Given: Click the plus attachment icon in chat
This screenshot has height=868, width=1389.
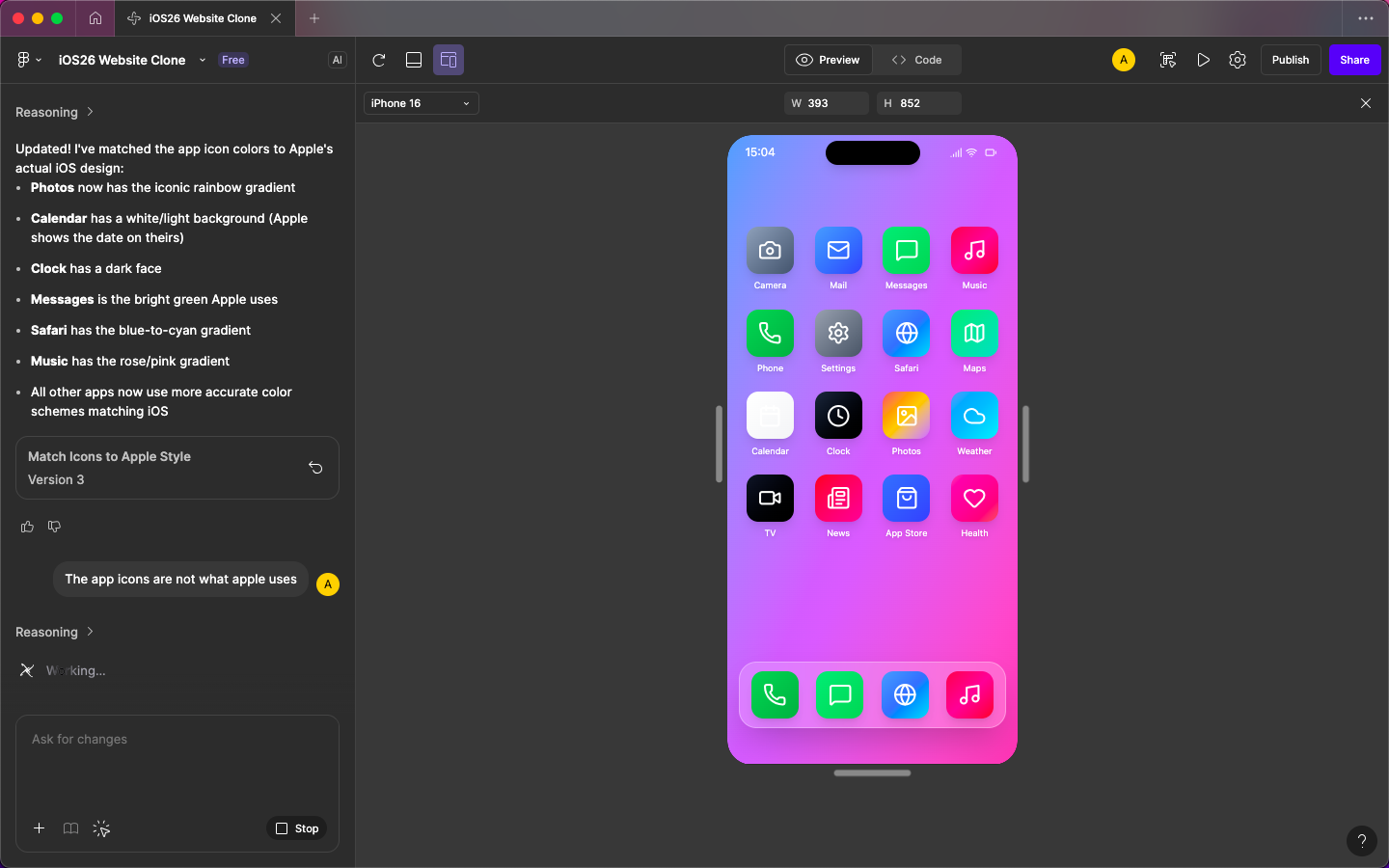Looking at the screenshot, I should tap(40, 828).
